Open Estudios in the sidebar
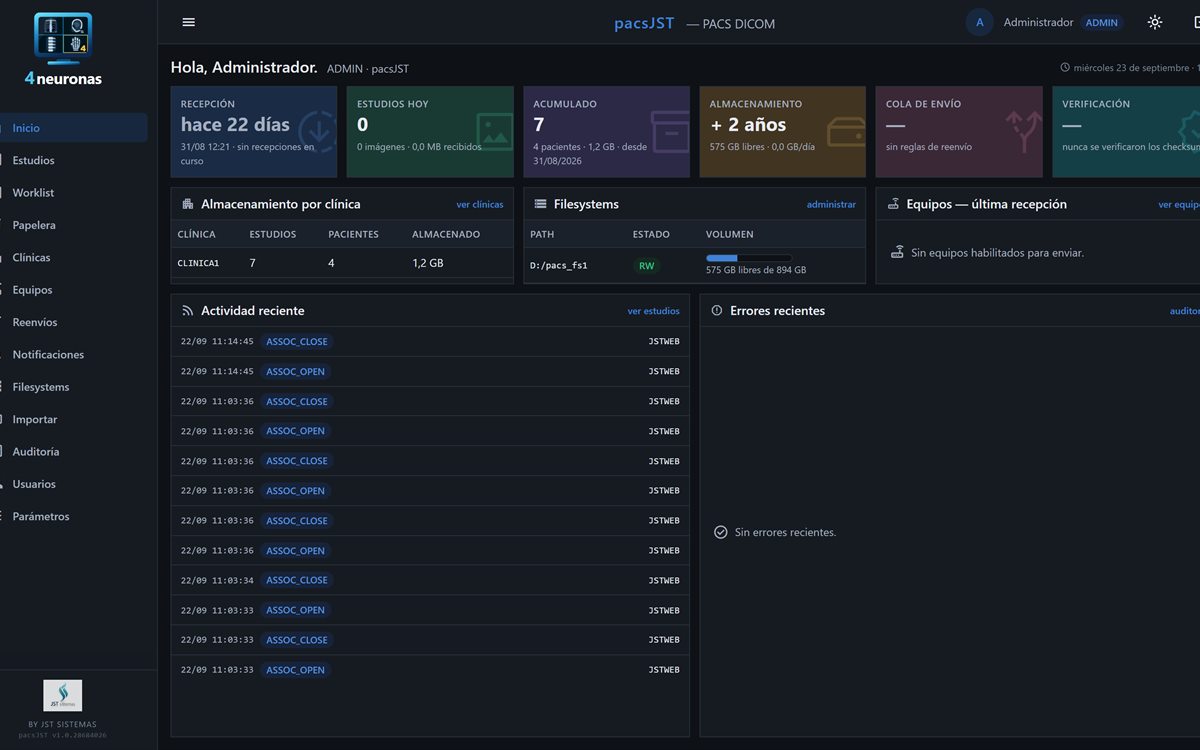This screenshot has height=750, width=1200. [74, 160]
